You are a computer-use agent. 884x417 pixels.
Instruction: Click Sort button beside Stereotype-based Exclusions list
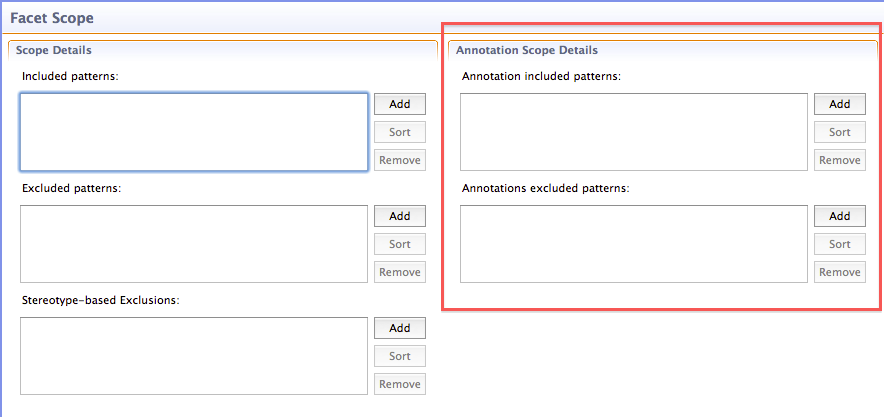[400, 356]
